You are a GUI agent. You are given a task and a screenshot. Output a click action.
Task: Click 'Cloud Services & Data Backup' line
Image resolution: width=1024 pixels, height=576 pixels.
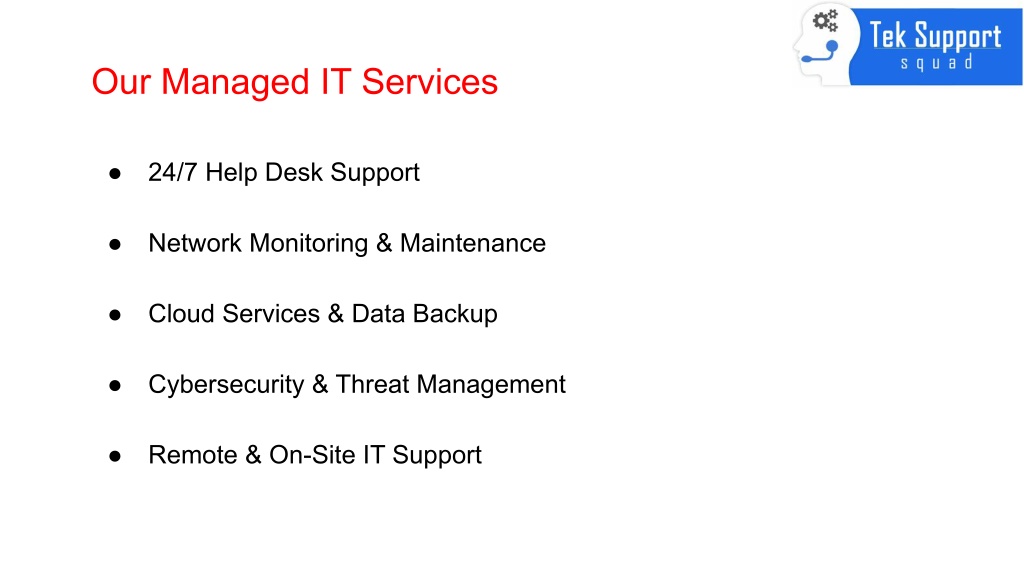pos(323,314)
